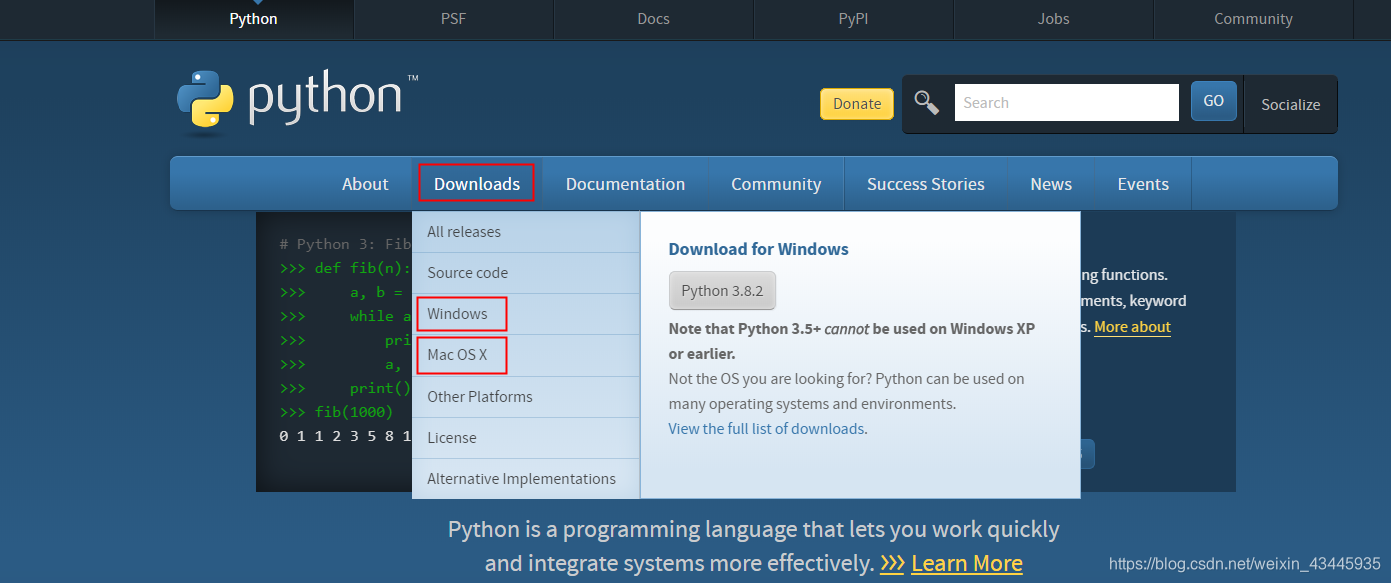Image resolution: width=1391 pixels, height=583 pixels.
Task: Open the PSF top tab
Action: tap(454, 19)
